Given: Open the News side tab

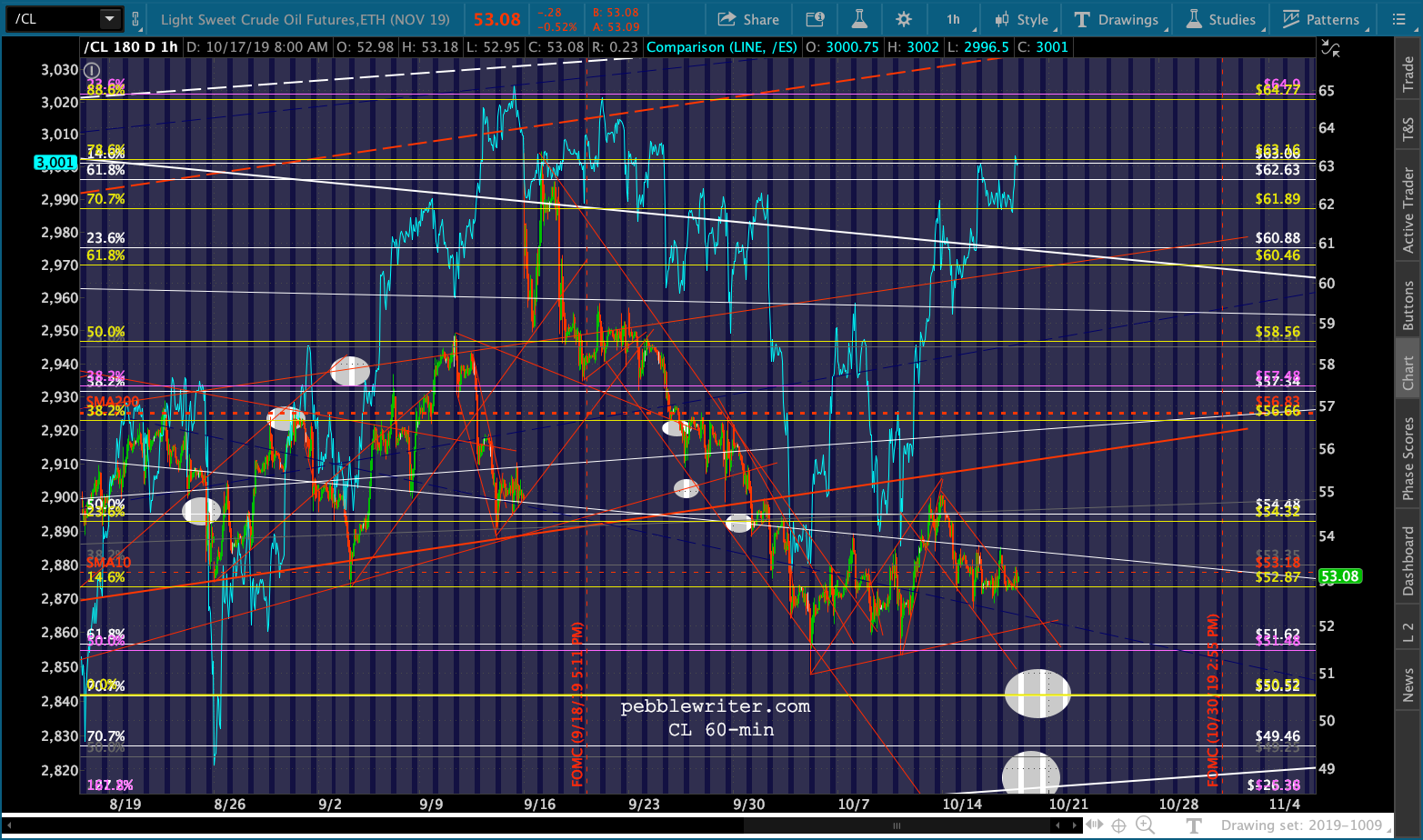Looking at the screenshot, I should pyautogui.click(x=1408, y=685).
